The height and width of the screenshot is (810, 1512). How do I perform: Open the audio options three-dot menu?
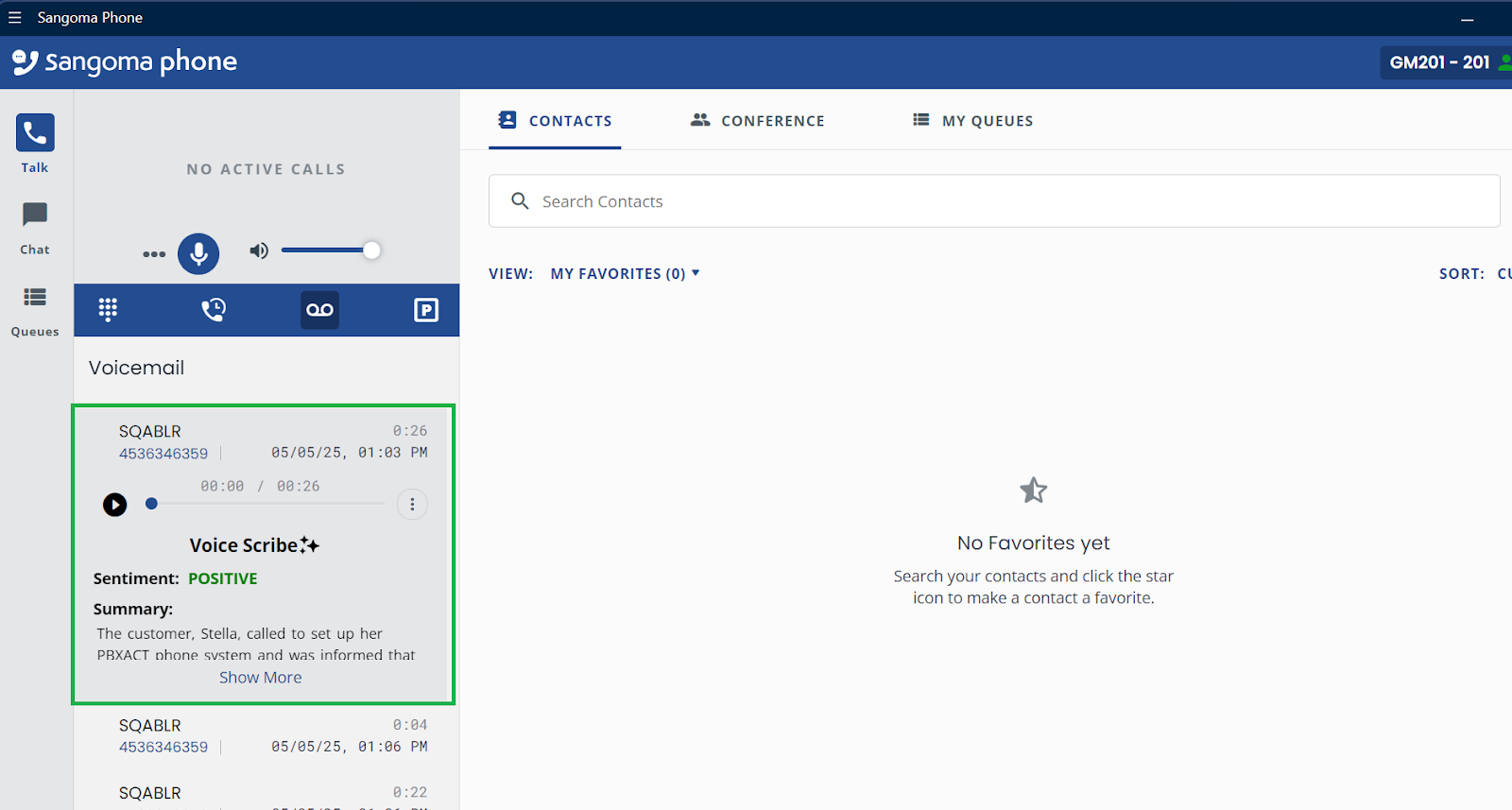coord(154,254)
